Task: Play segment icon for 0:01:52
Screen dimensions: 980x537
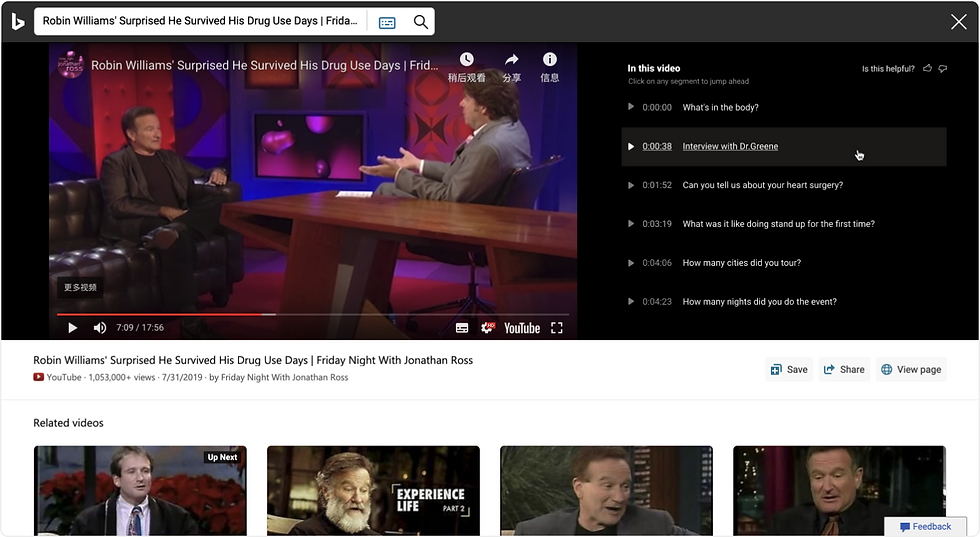Action: [x=631, y=185]
